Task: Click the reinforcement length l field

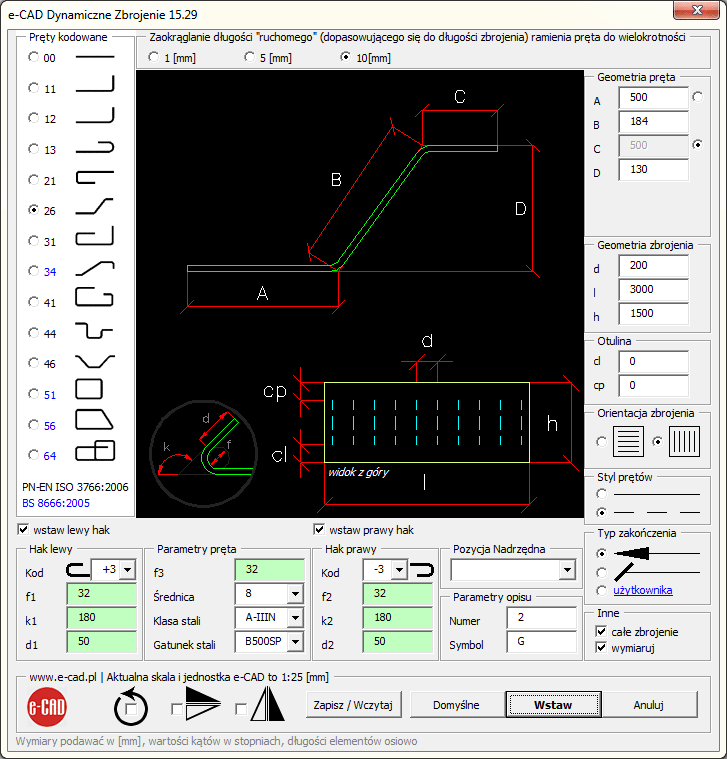Action: 653,289
